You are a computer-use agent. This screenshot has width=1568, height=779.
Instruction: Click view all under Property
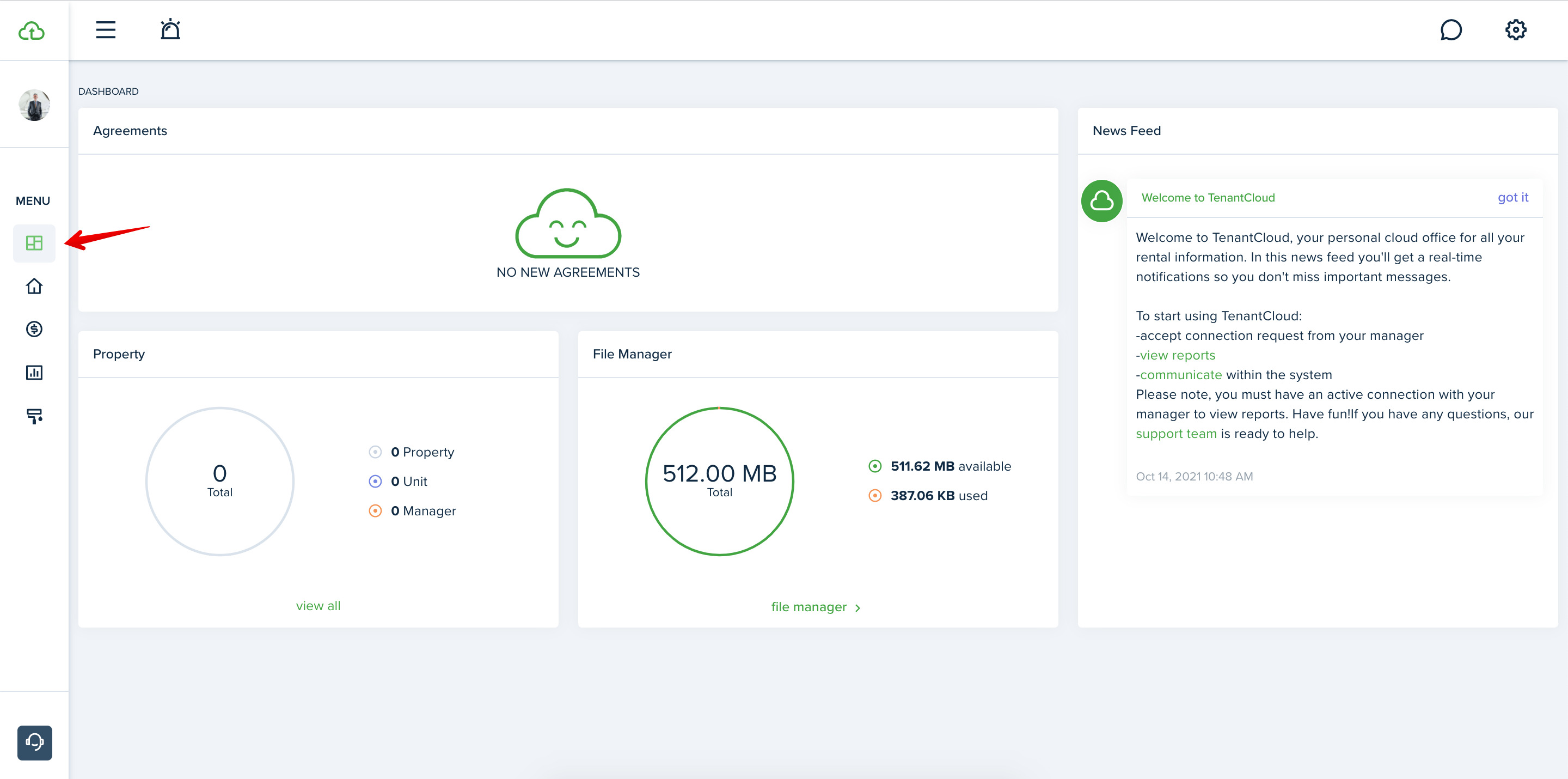click(x=318, y=606)
